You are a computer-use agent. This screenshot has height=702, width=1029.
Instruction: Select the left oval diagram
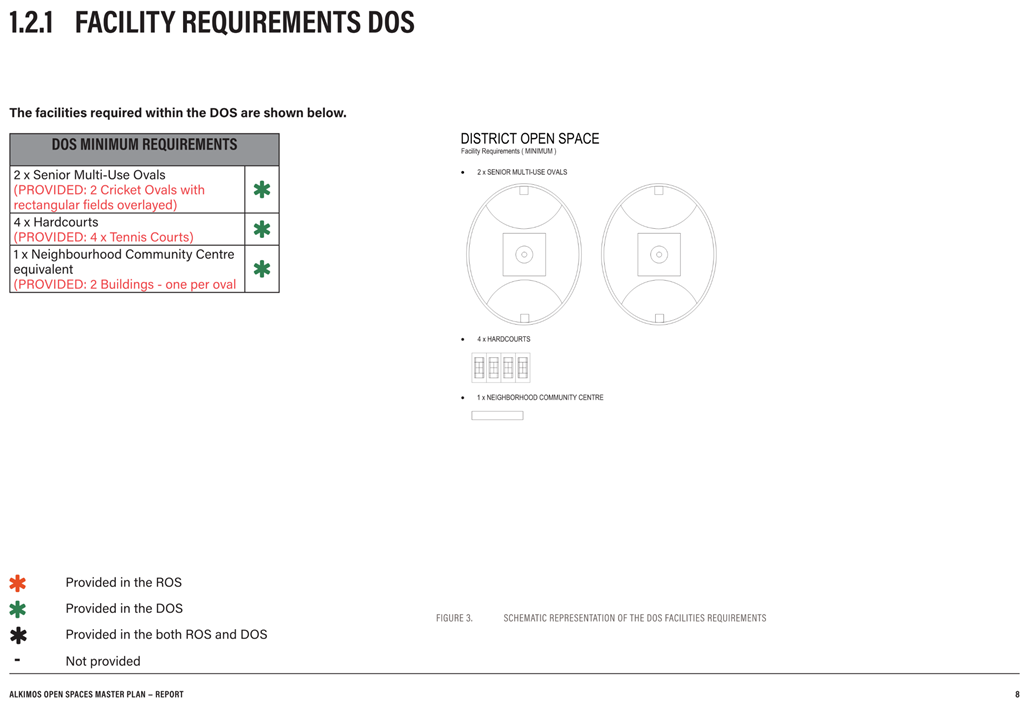pyautogui.click(x=524, y=255)
